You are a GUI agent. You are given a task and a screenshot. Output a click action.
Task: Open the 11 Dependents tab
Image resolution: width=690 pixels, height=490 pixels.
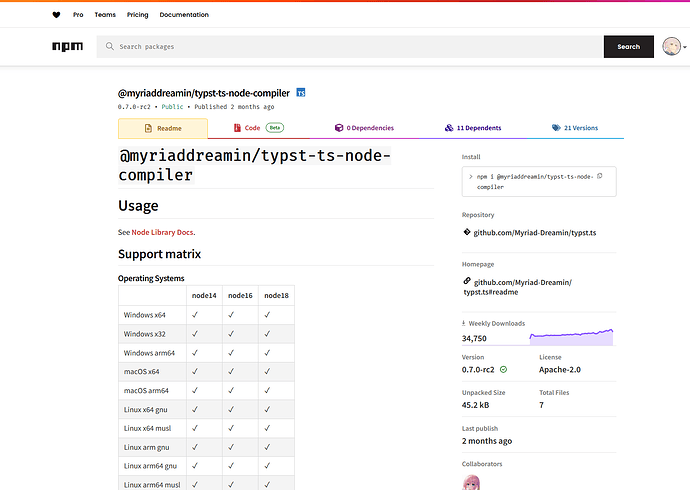[473, 128]
